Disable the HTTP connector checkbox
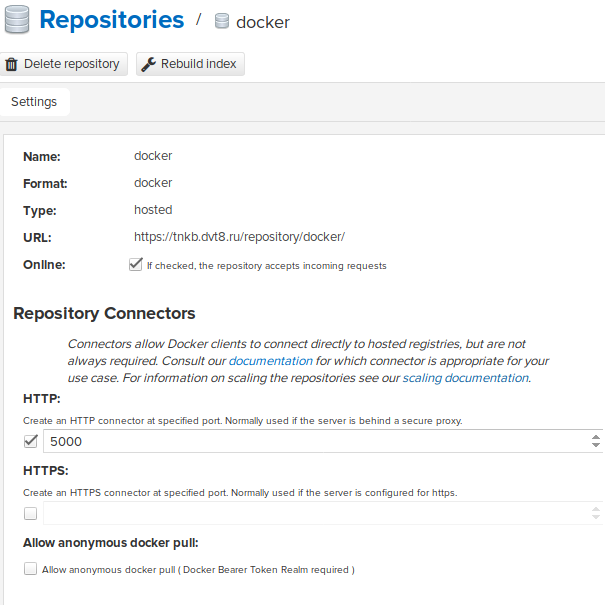Viewport: 605px width, 605px height. [x=30, y=441]
